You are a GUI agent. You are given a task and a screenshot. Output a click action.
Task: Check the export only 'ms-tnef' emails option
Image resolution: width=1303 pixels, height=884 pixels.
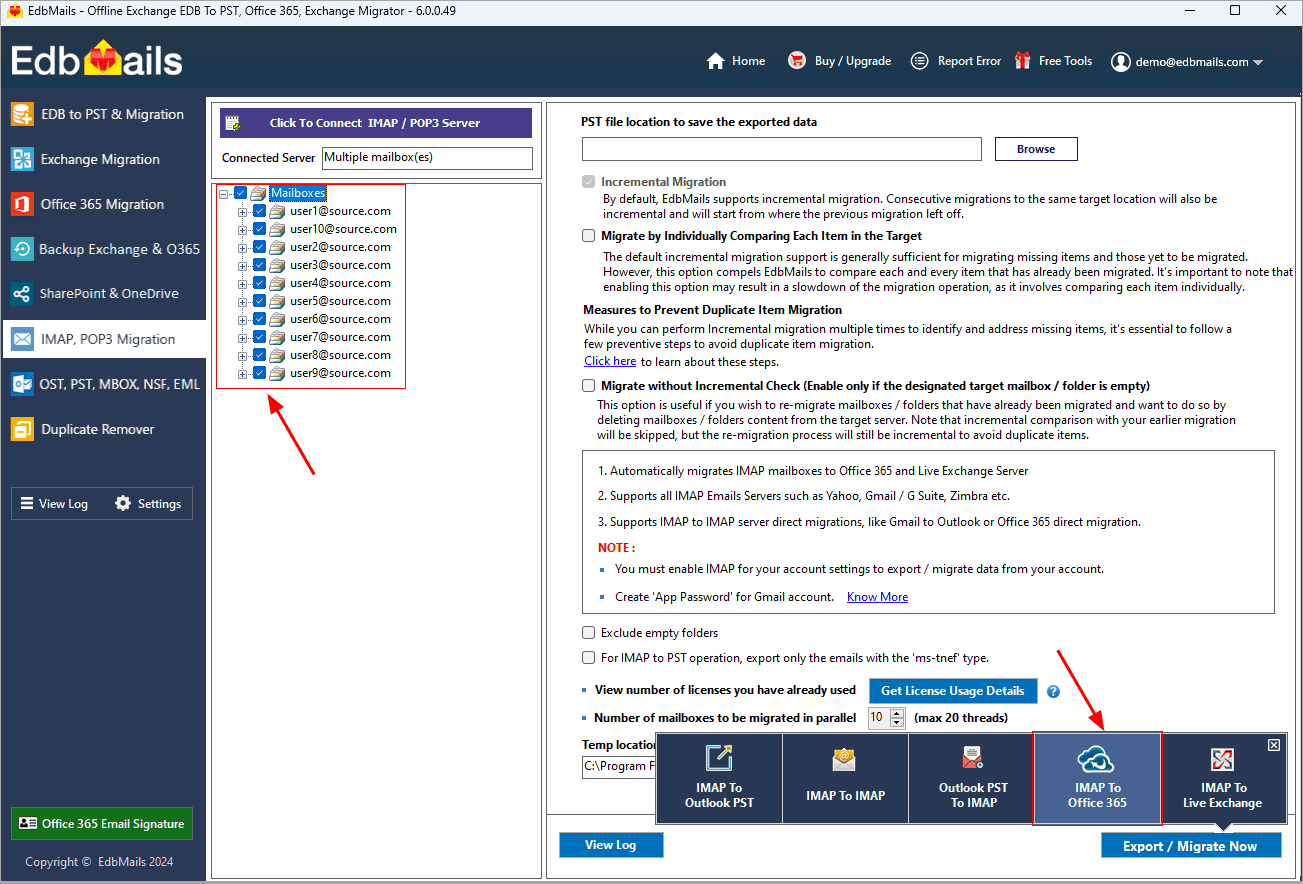coord(588,657)
